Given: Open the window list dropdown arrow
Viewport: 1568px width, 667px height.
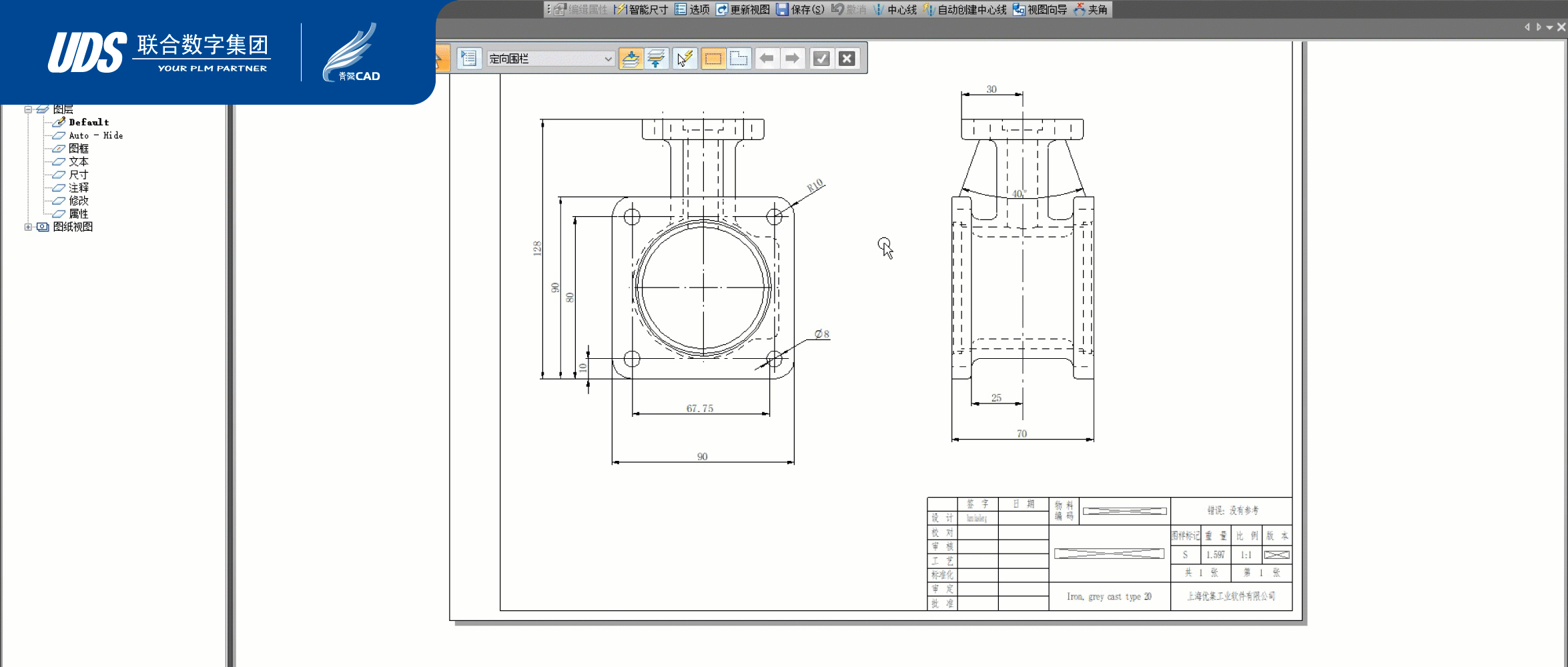Looking at the screenshot, I should pos(1550,28).
